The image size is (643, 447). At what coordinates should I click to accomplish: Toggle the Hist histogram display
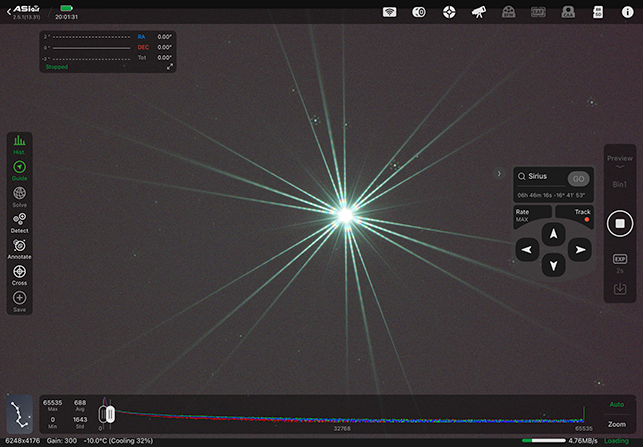pyautogui.click(x=19, y=143)
